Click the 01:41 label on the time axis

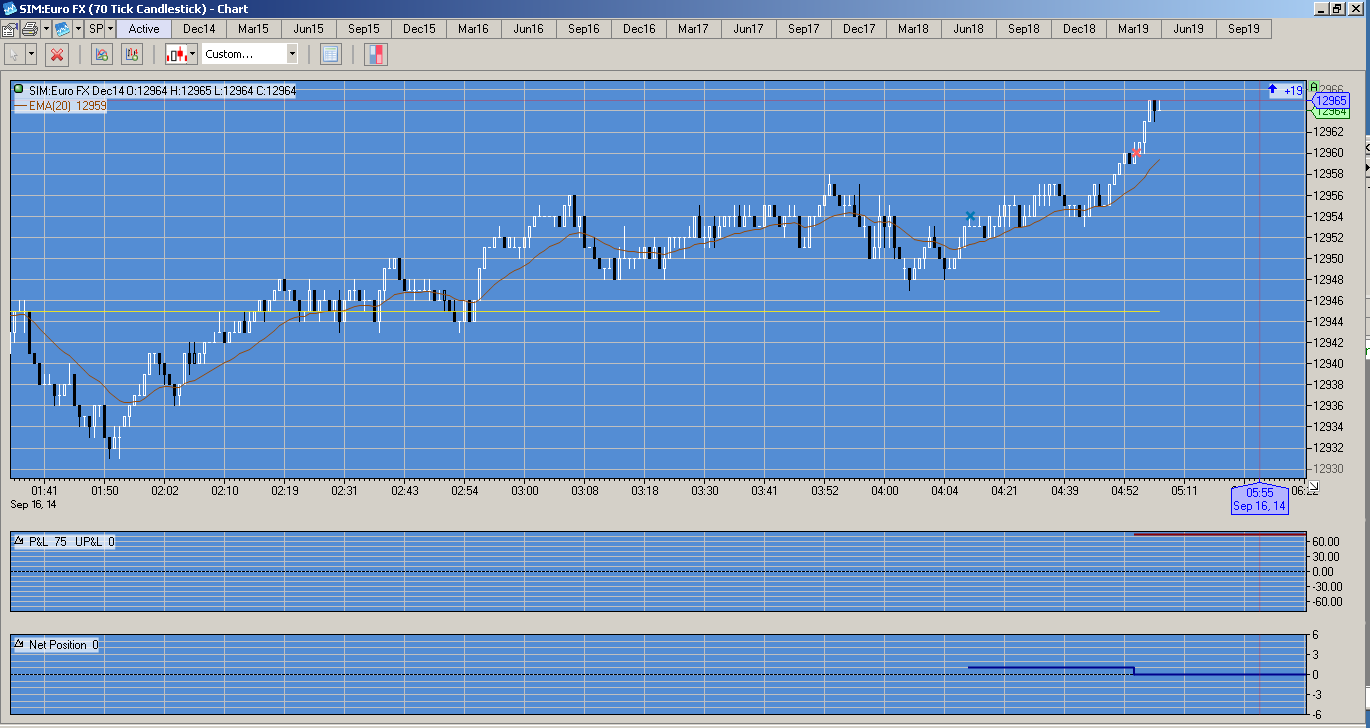pos(44,491)
